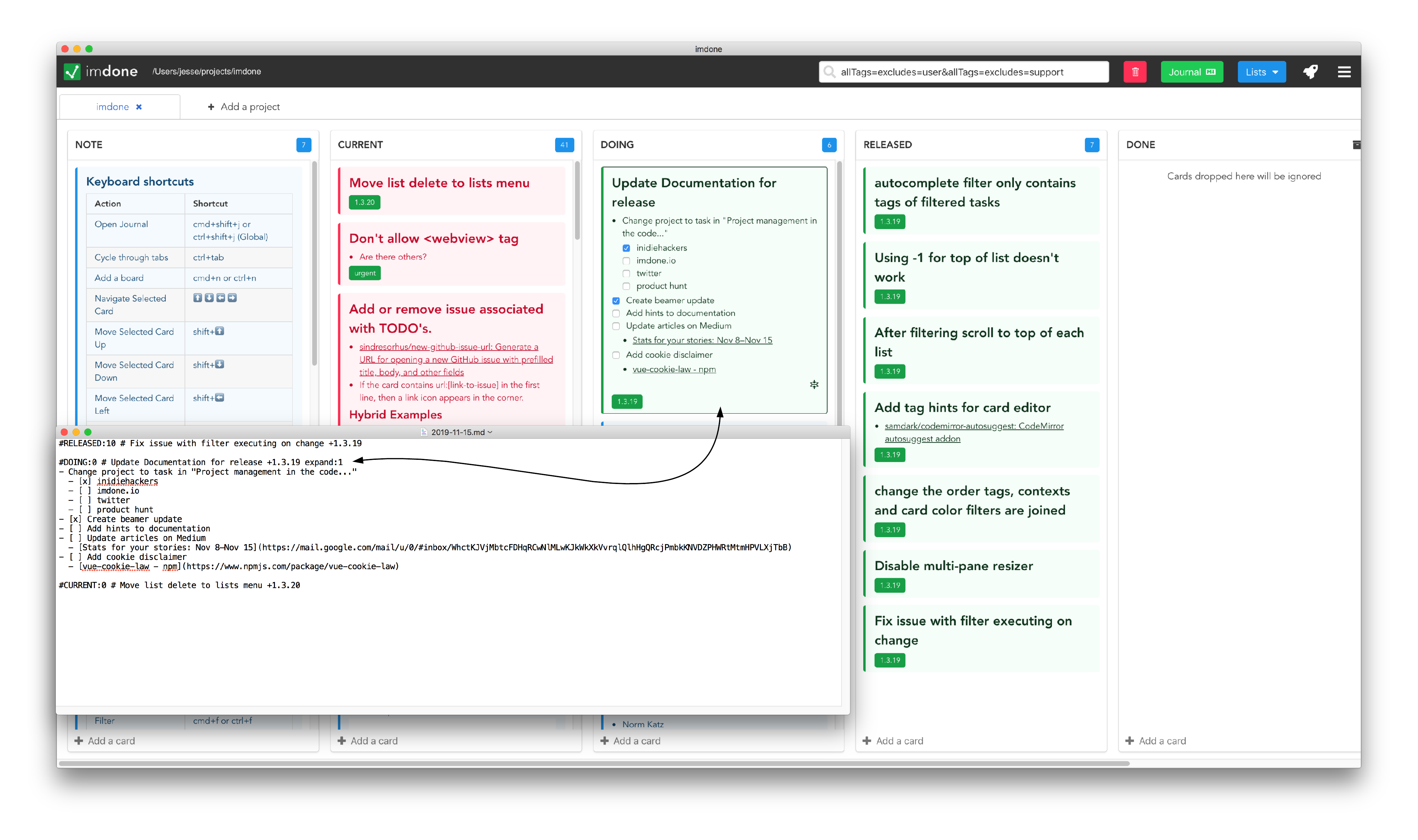Click the NOTE list count badge
Viewport: 1418px width, 840px height.
(x=303, y=145)
